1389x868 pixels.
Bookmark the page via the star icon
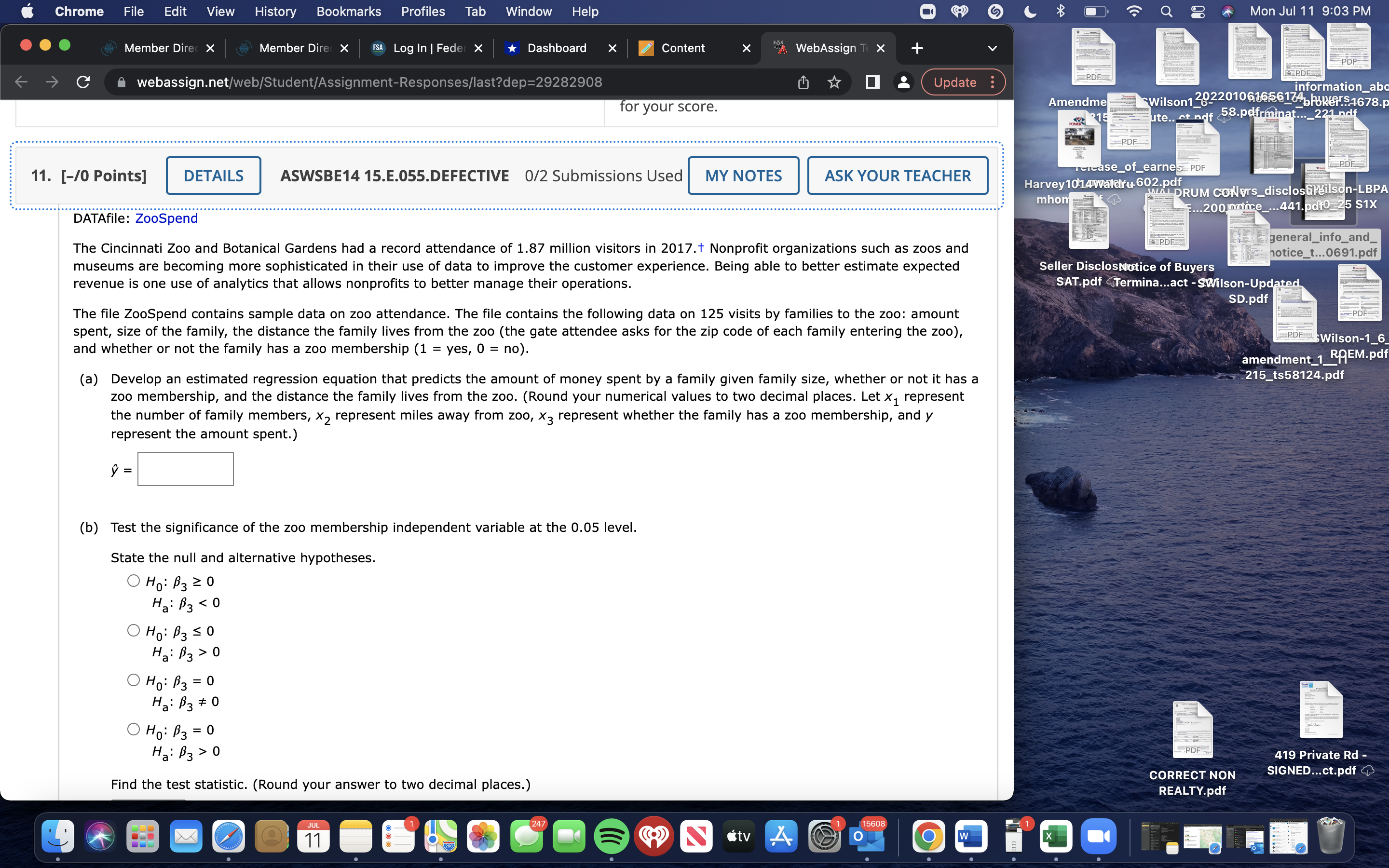[x=833, y=82]
